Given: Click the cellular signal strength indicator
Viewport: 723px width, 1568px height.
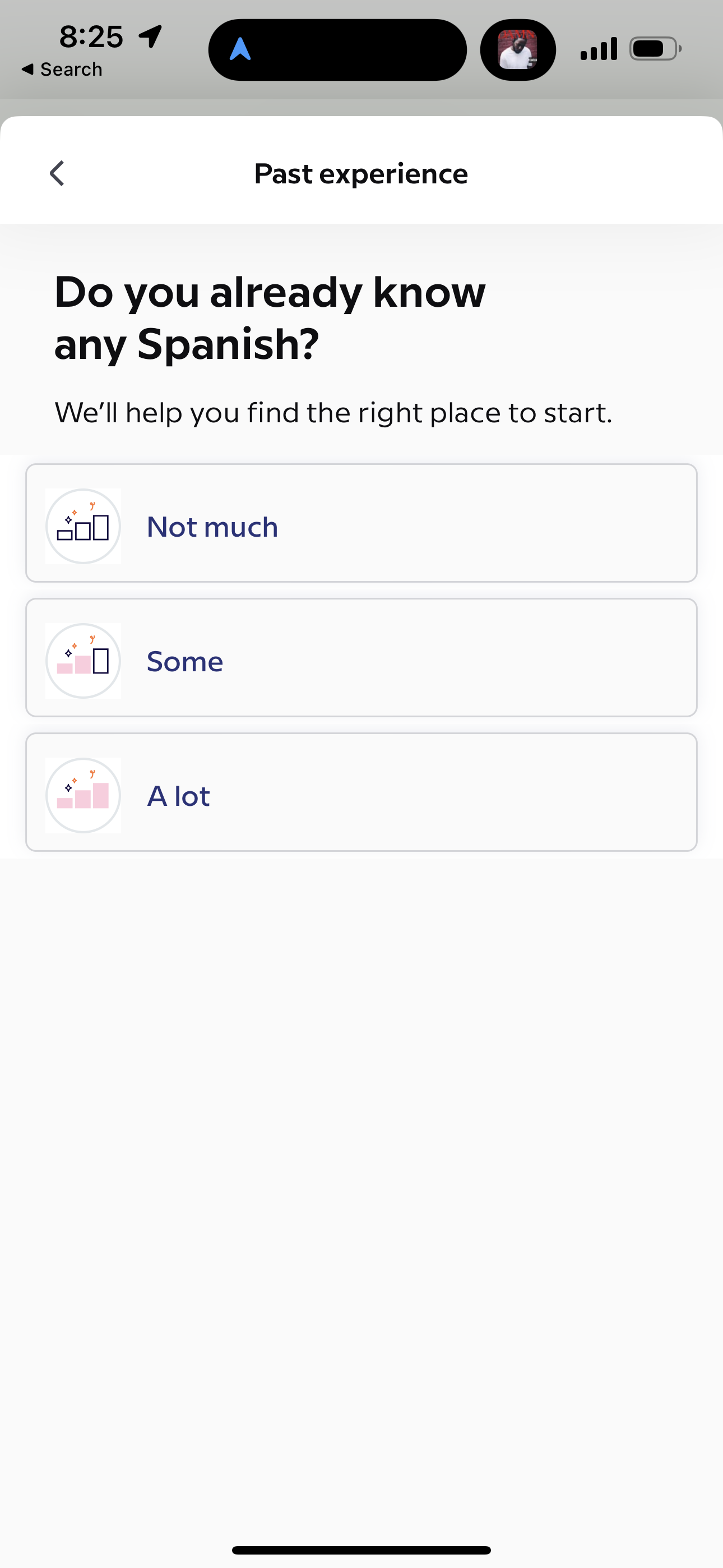Looking at the screenshot, I should [x=597, y=48].
